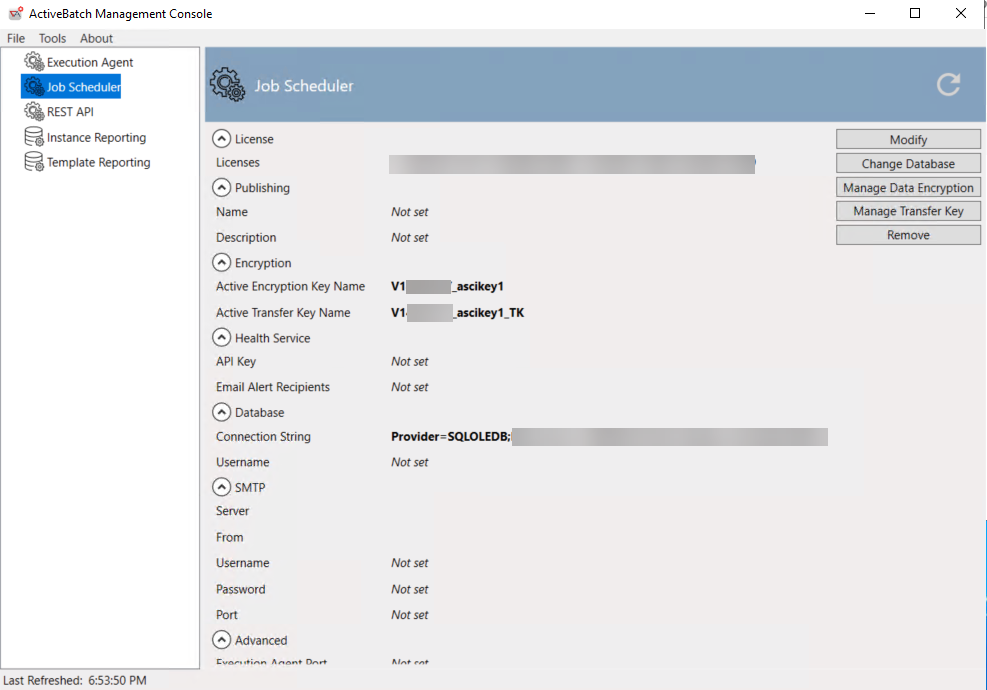Click the Last Refreshed status bar text
The height and width of the screenshot is (690, 987).
pos(75,681)
